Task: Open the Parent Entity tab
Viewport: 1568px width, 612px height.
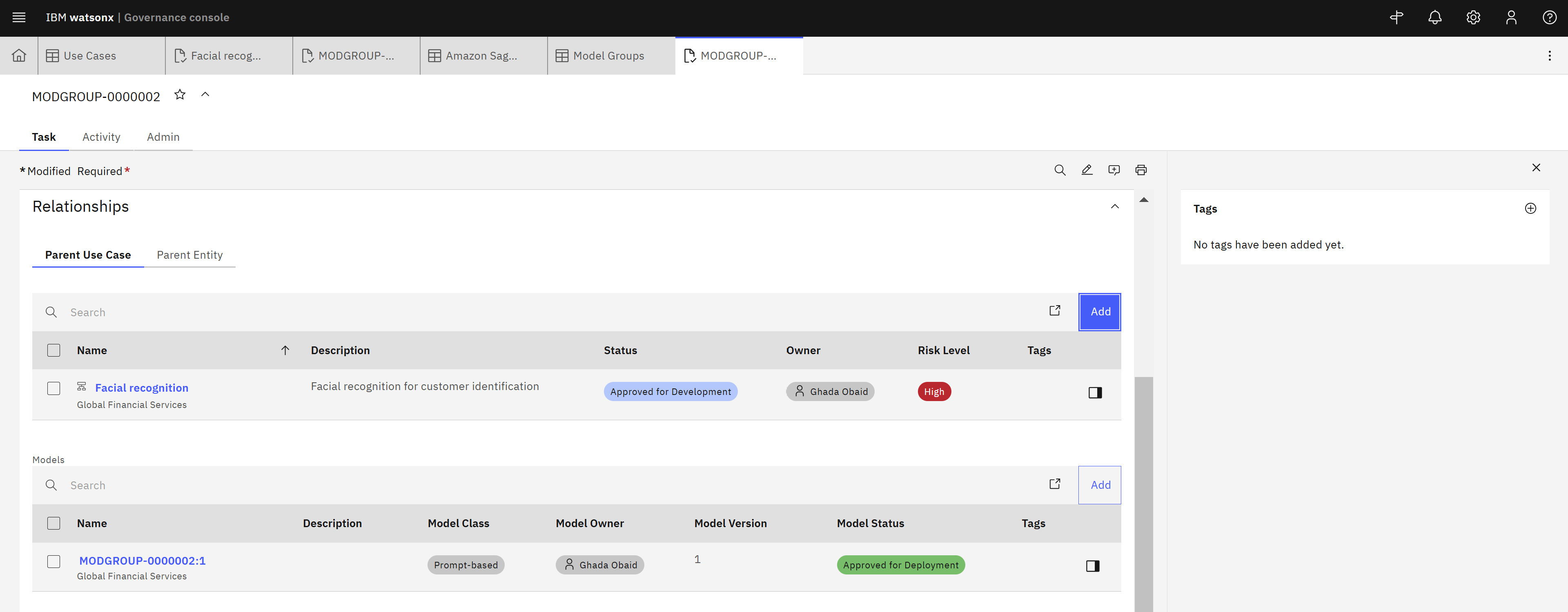Action: [x=189, y=255]
